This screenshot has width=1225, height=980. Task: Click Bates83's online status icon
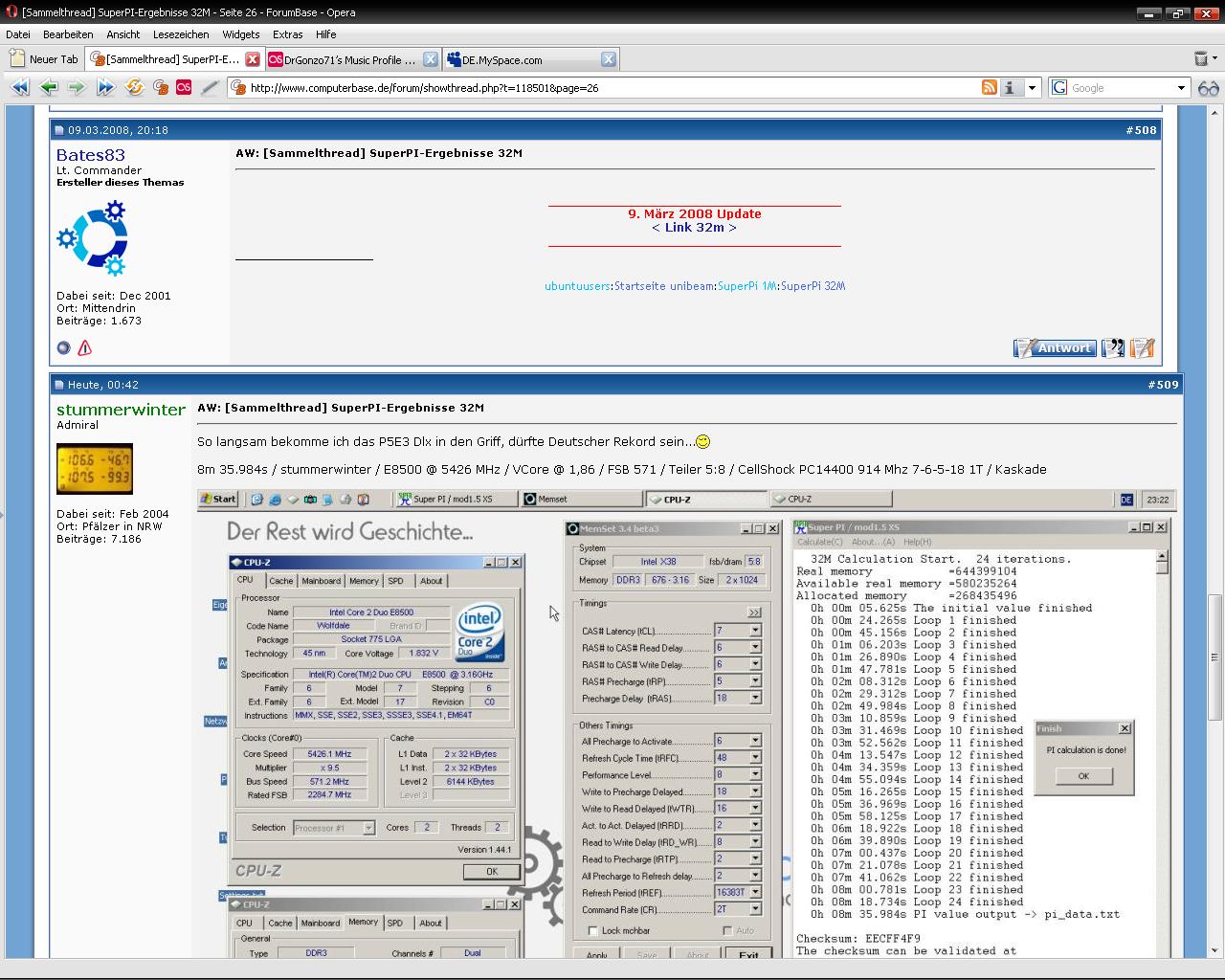tap(63, 348)
